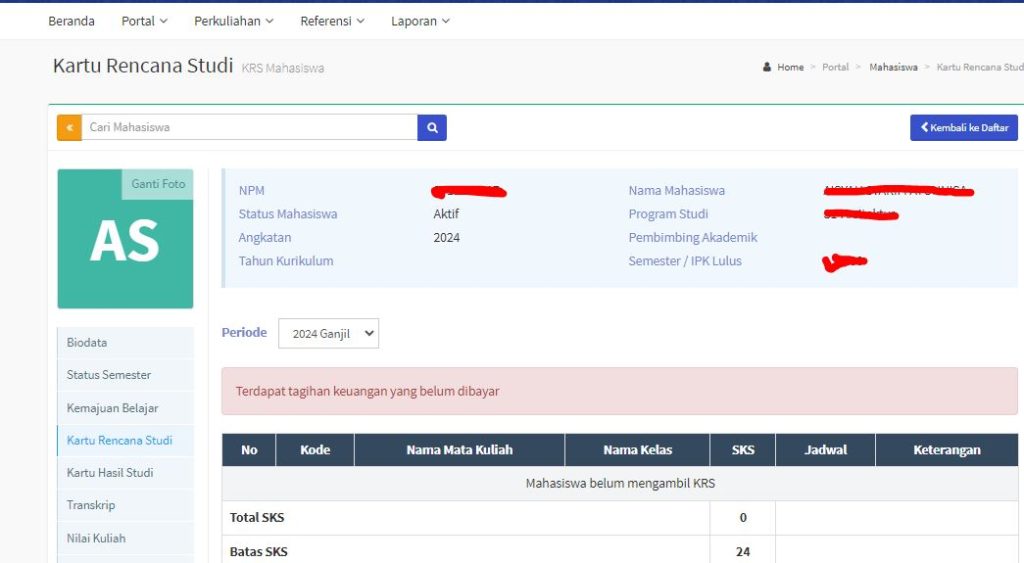Viewport: 1024px width, 563px height.
Task: Go to Beranda in navigation bar
Action: point(72,21)
